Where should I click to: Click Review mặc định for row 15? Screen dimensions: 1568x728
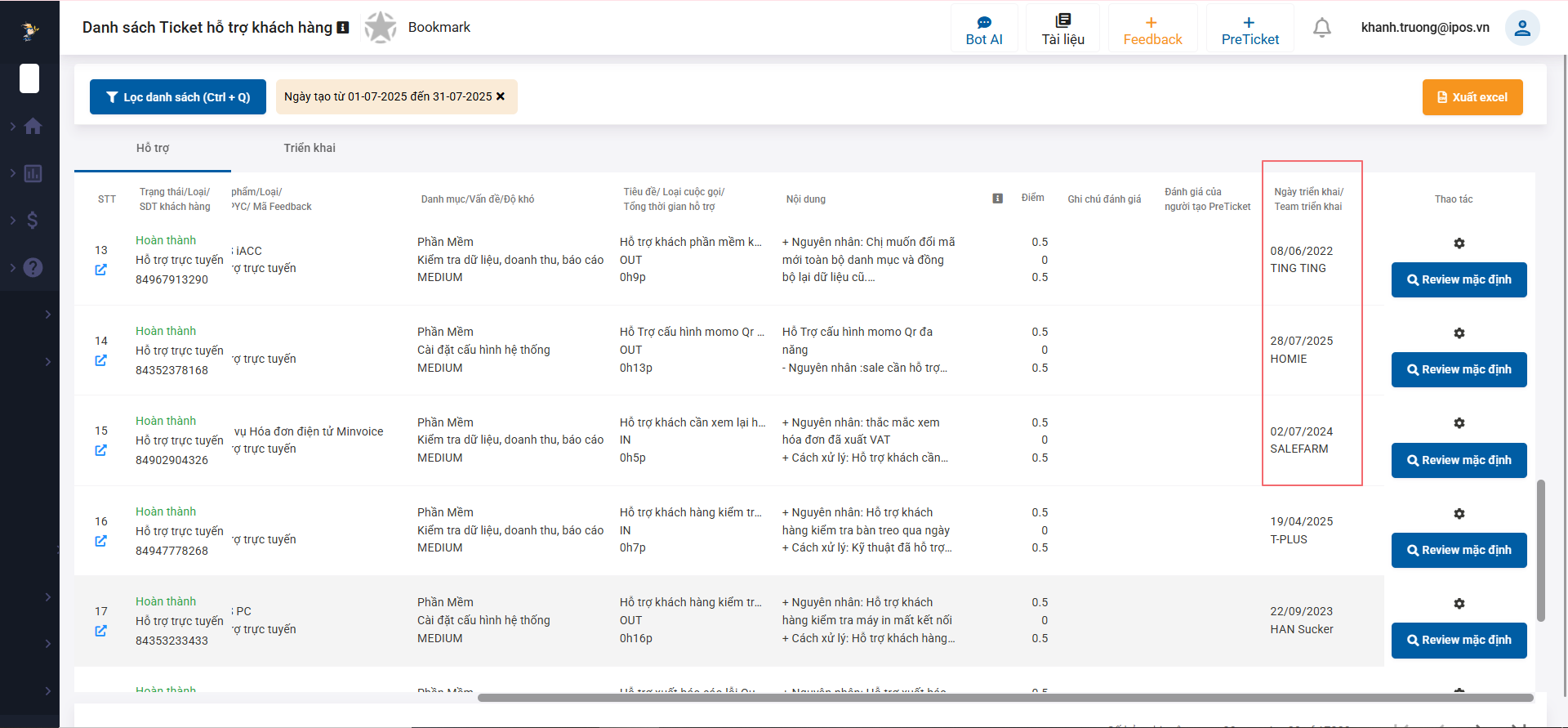click(x=1459, y=460)
